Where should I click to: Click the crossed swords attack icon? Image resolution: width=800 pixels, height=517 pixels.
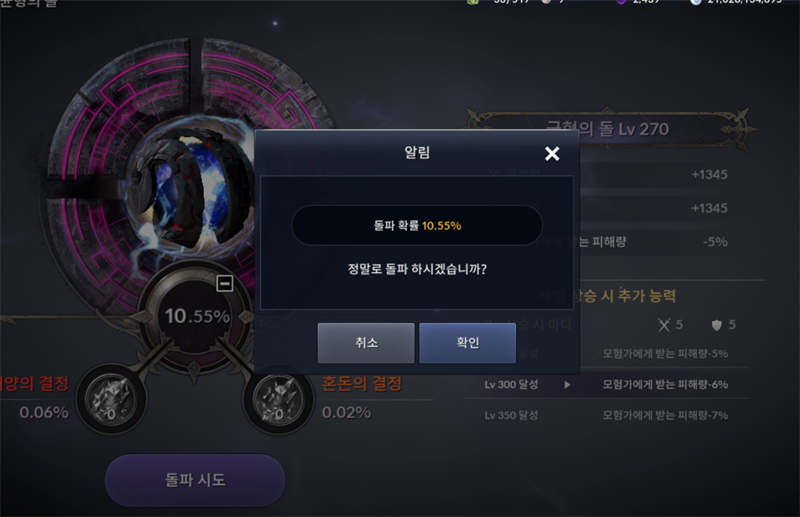664,325
